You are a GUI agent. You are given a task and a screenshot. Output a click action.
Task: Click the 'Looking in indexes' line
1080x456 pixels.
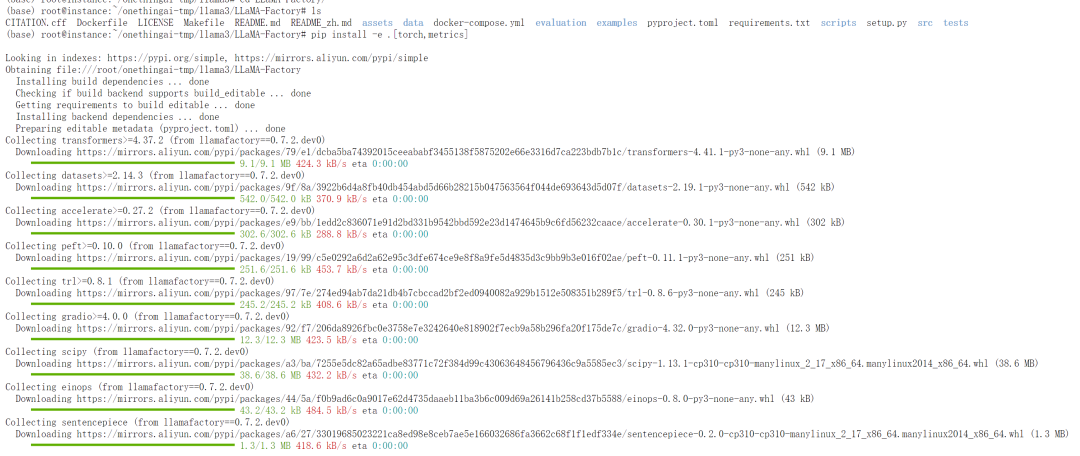pyautogui.click(x=216, y=58)
